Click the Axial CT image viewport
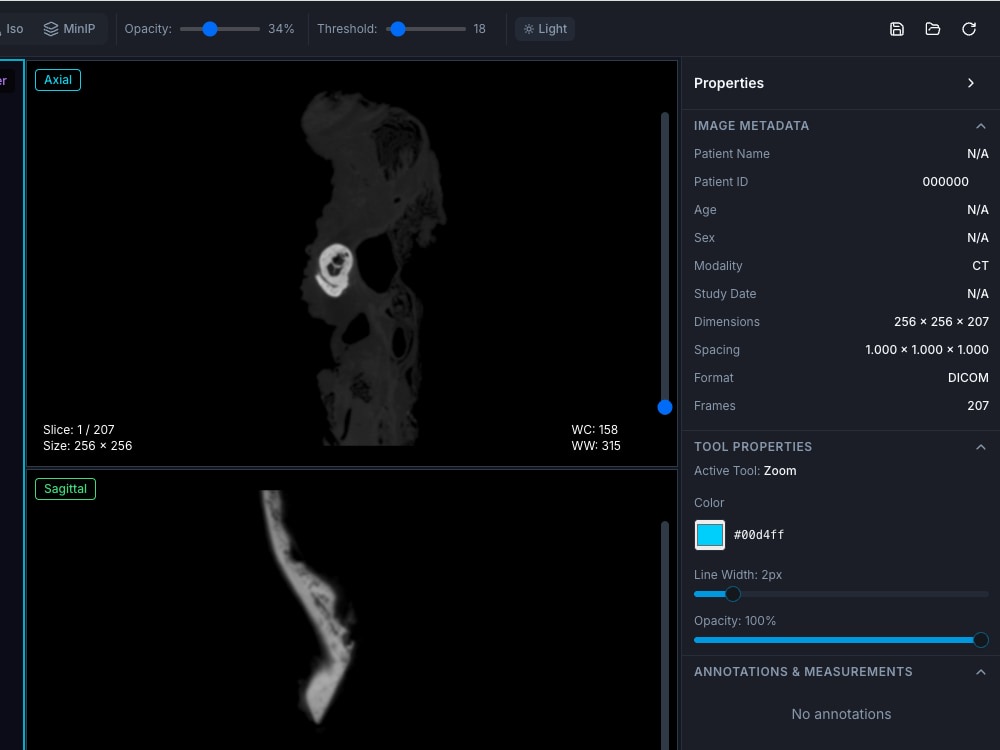This screenshot has width=1000, height=750. [351, 263]
